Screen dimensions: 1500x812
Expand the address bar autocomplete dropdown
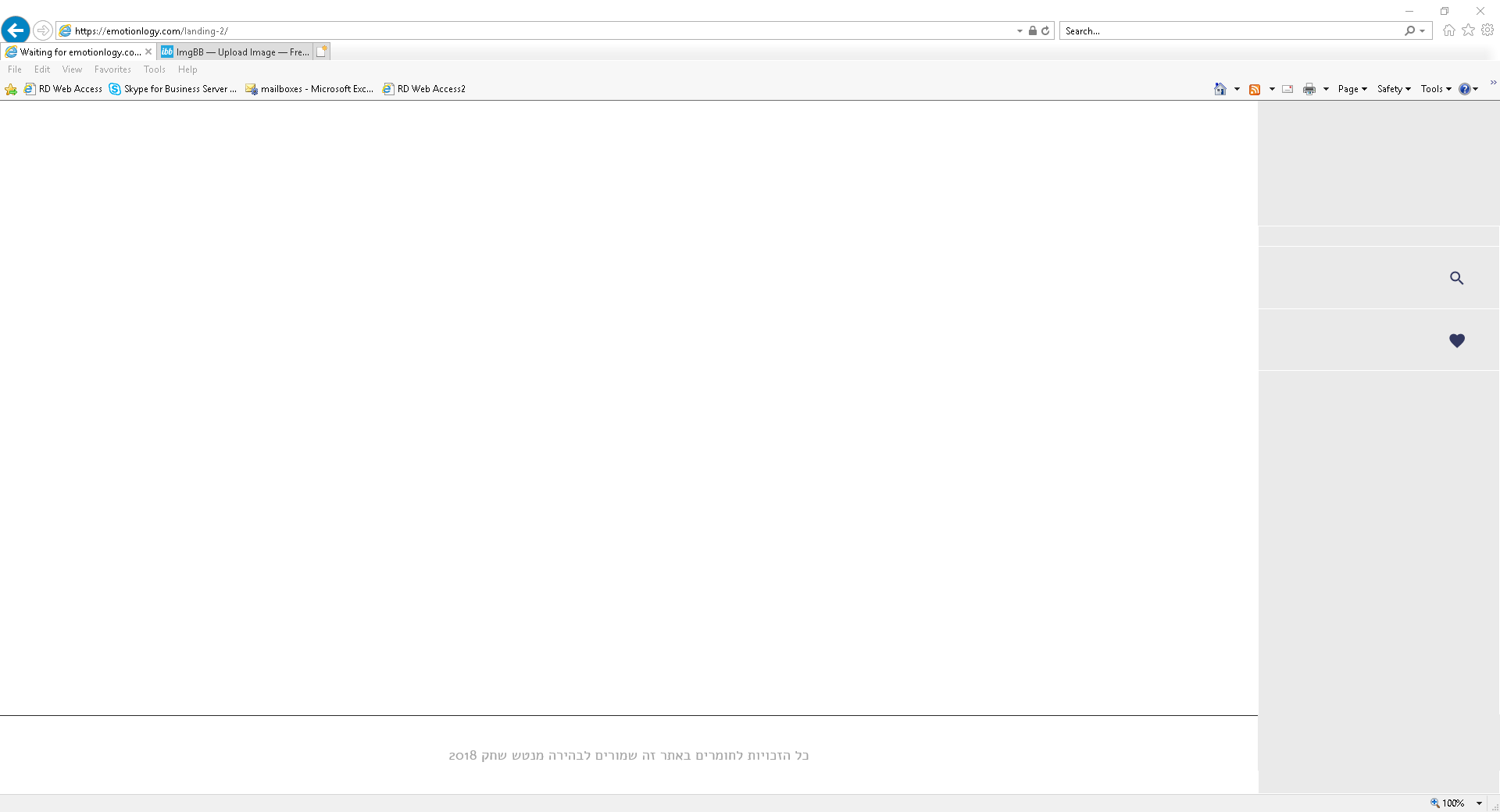click(1020, 31)
